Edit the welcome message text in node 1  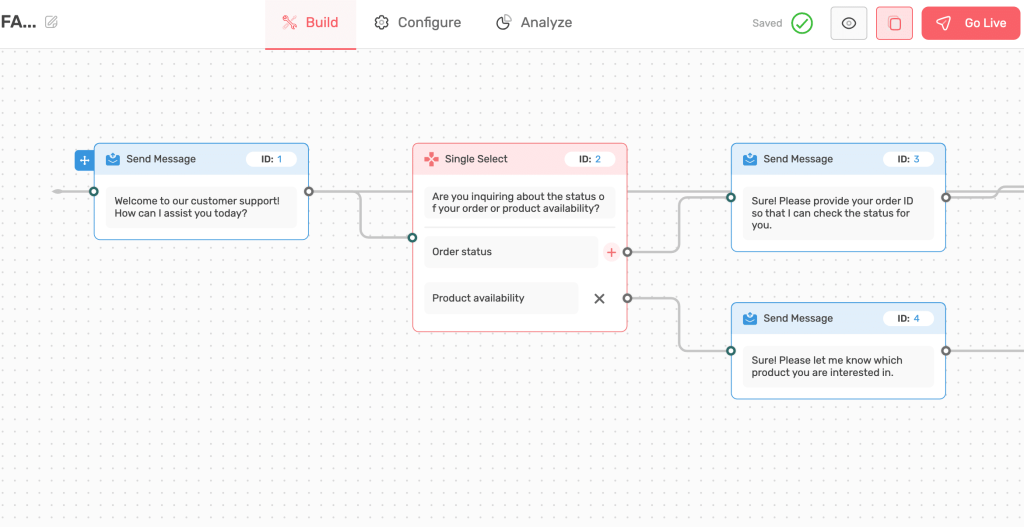(200, 207)
